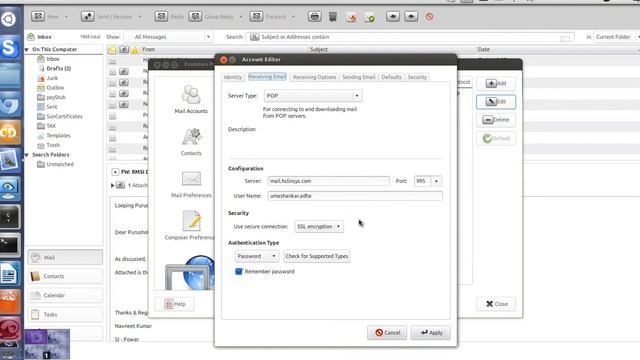The image size is (640, 360).
Task: Switch to the Receiving Options tab
Action: (314, 77)
